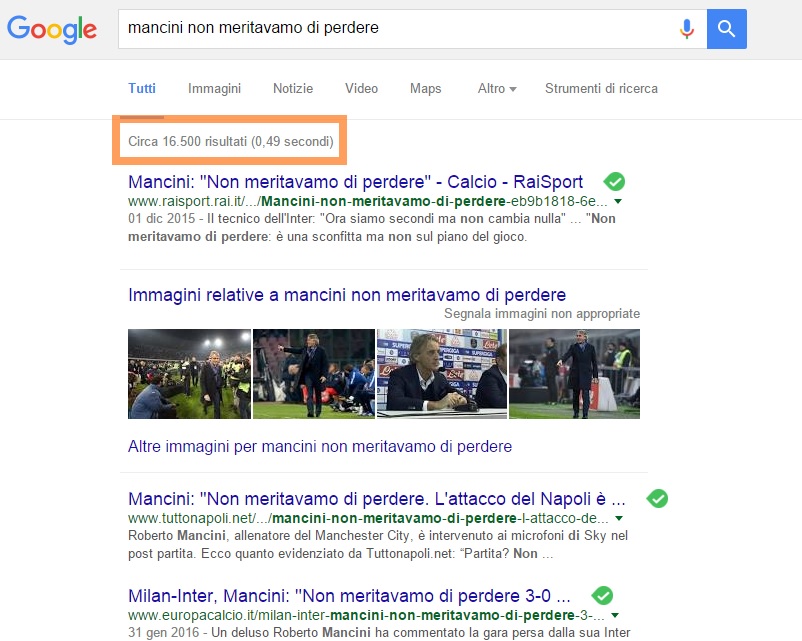This screenshot has width=802, height=641.
Task: Switch to Maps results
Action: pyautogui.click(x=425, y=88)
